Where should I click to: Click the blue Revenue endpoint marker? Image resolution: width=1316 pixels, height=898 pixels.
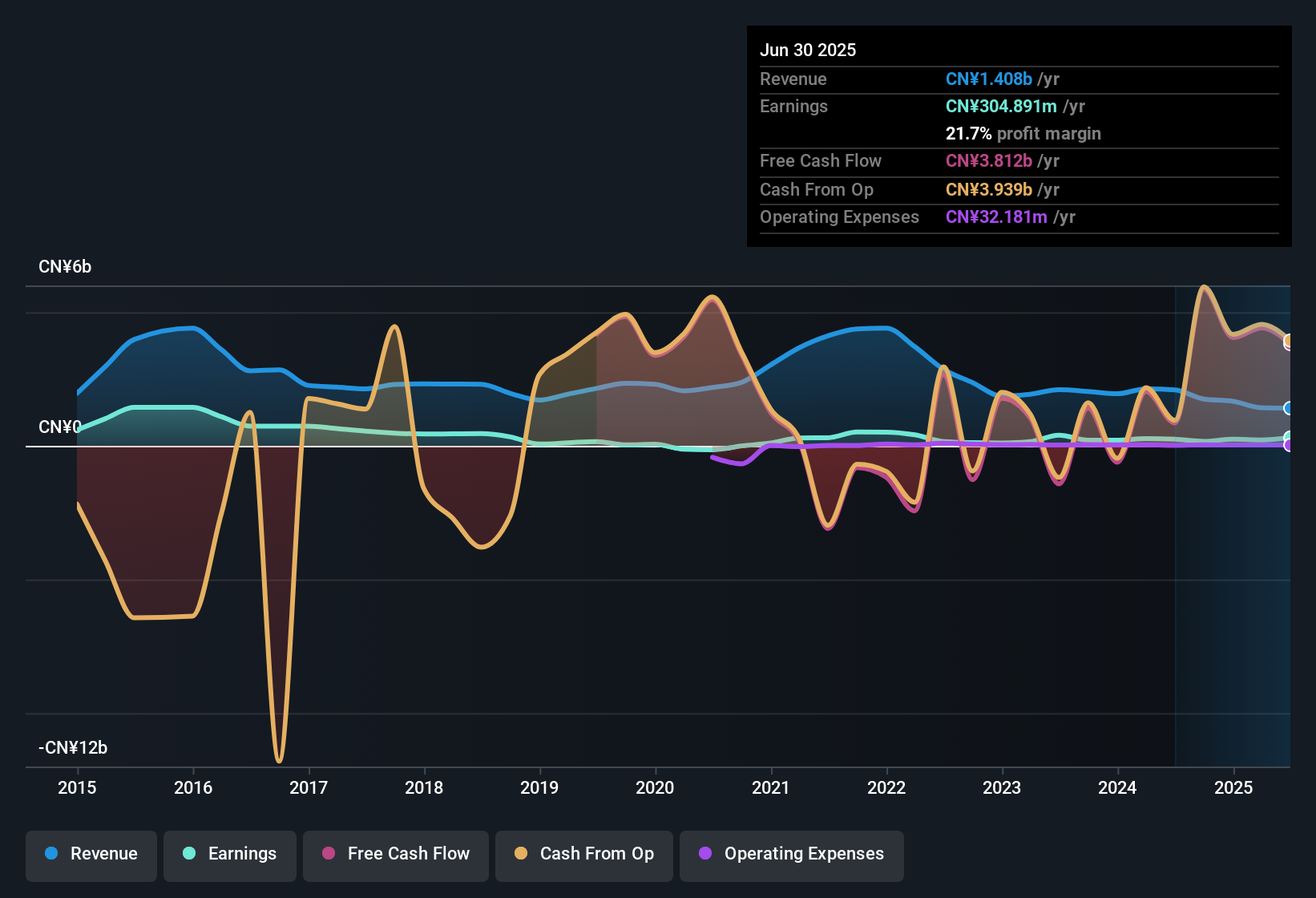[1288, 409]
